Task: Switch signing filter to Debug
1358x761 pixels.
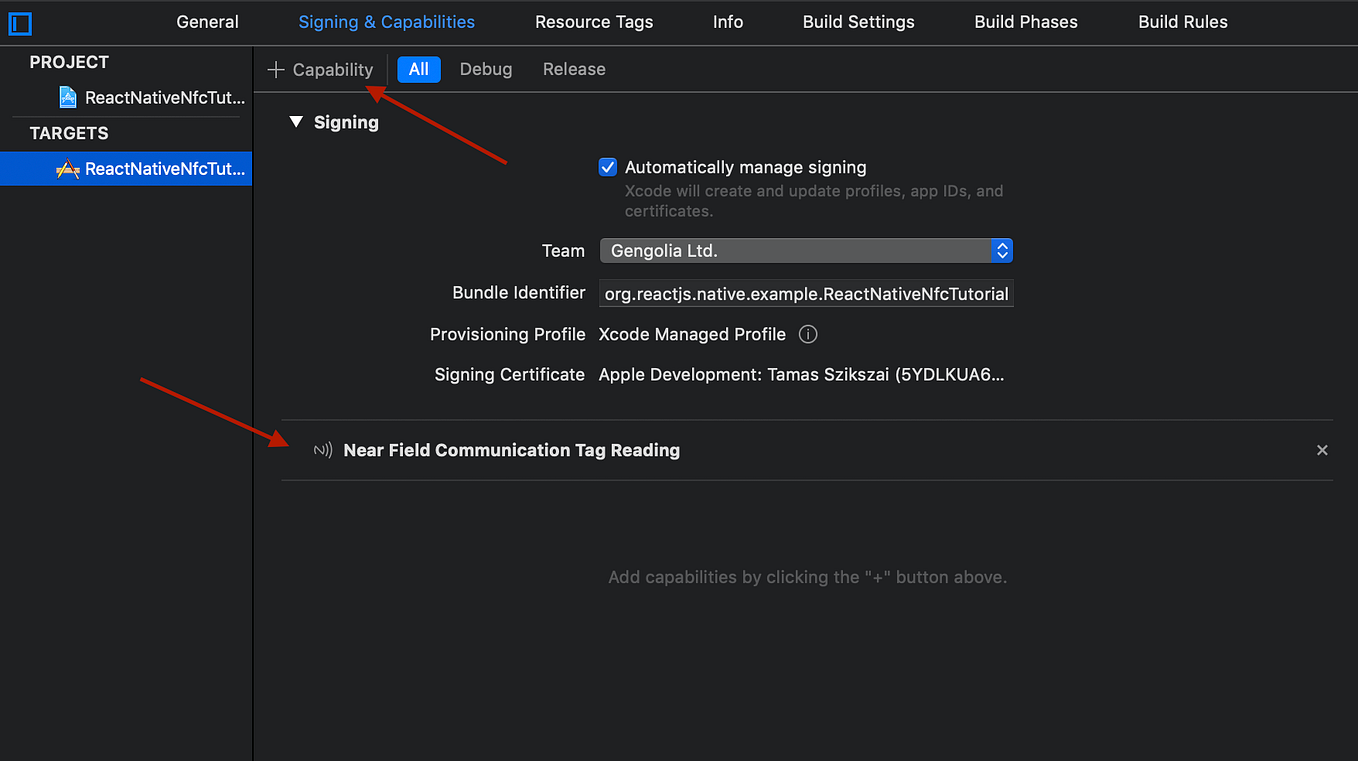Action: [x=486, y=69]
